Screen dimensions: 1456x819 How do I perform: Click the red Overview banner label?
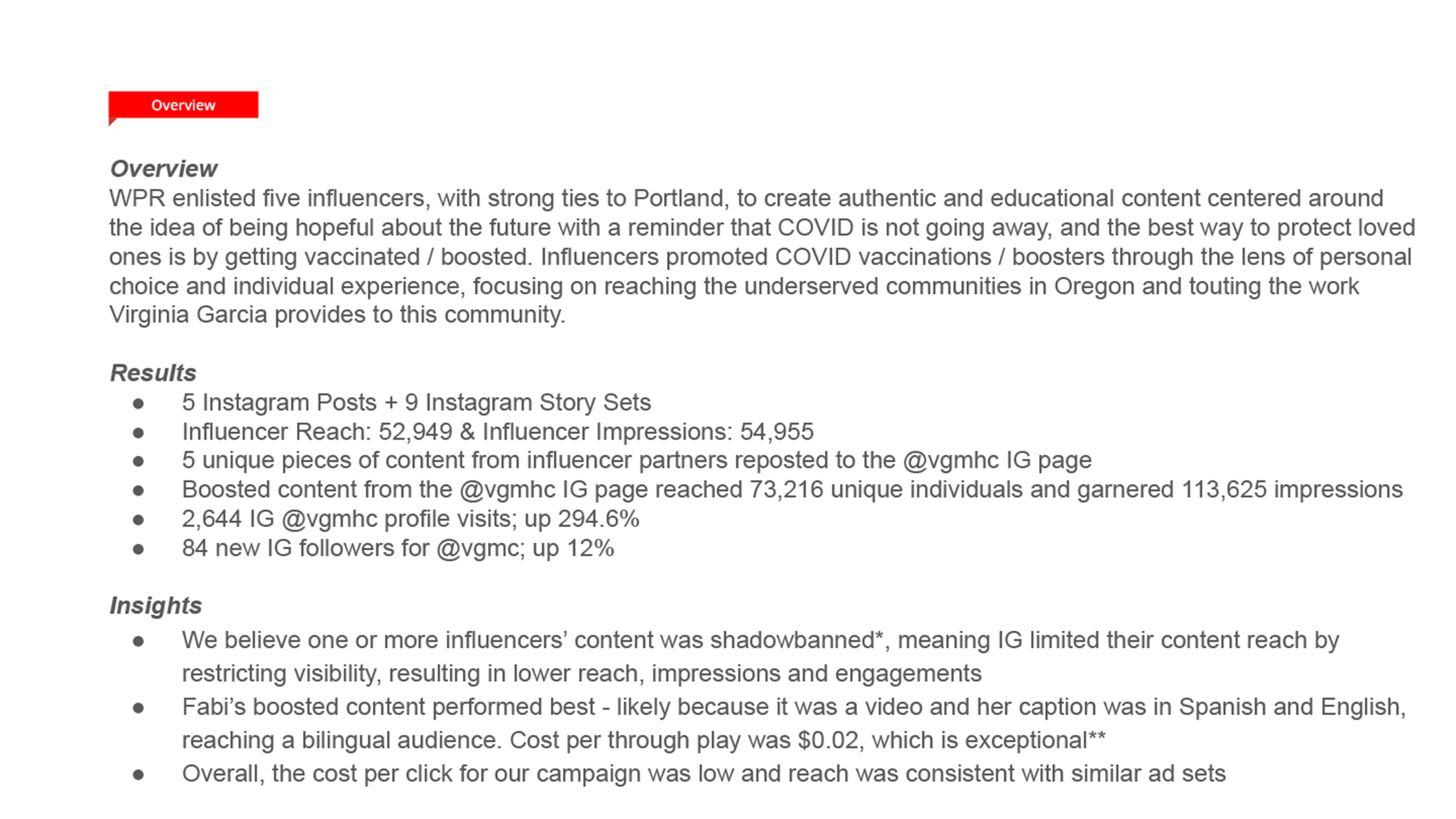click(x=183, y=105)
